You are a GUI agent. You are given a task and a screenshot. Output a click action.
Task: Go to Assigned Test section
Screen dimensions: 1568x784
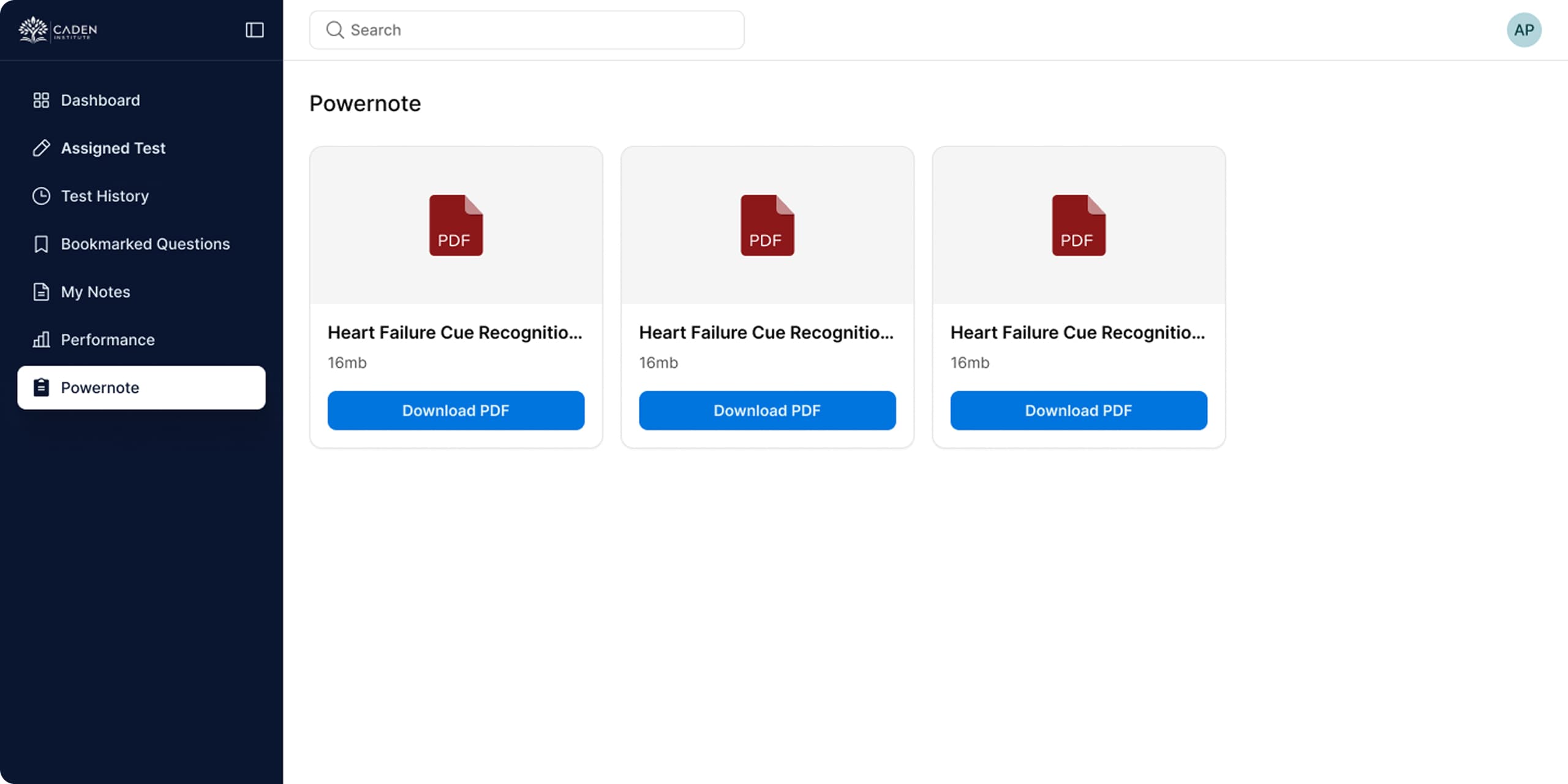141,148
